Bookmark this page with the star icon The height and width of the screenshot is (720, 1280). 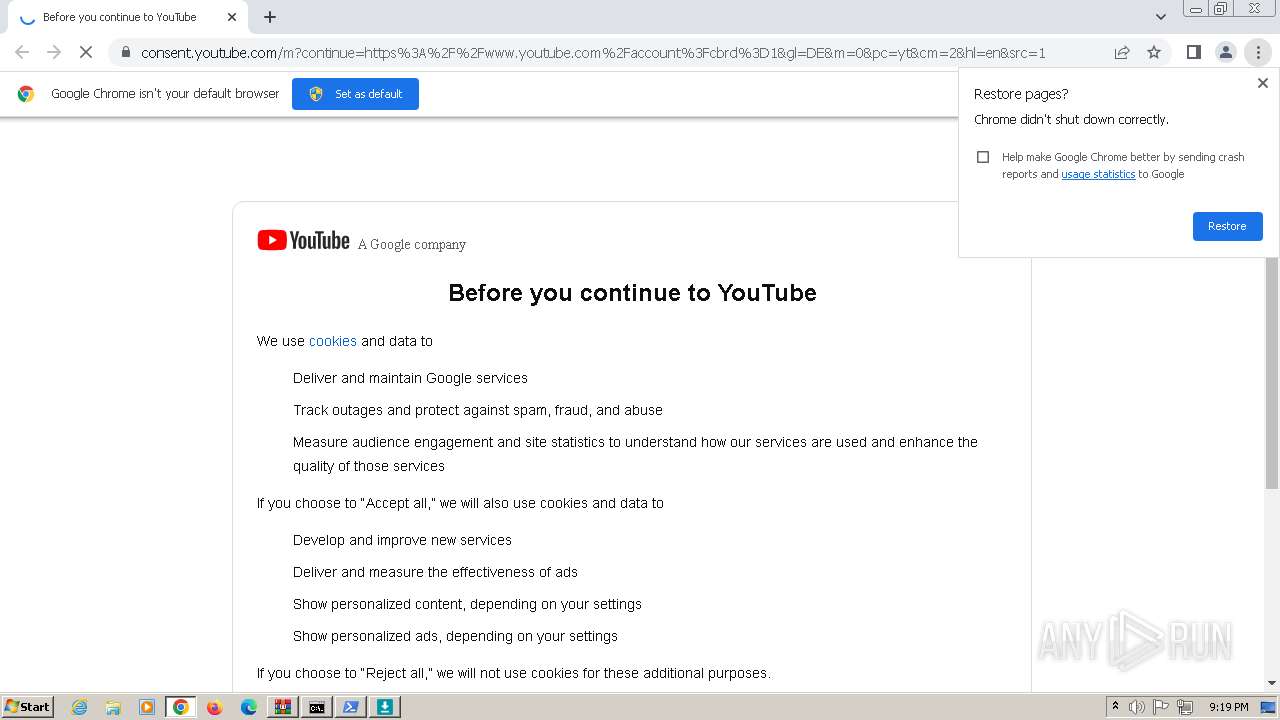pyautogui.click(x=1154, y=52)
